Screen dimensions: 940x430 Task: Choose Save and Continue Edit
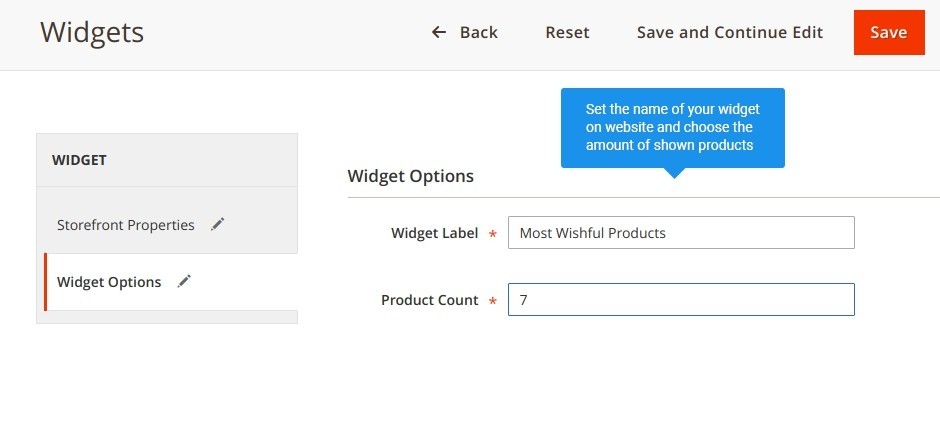pyautogui.click(x=730, y=32)
